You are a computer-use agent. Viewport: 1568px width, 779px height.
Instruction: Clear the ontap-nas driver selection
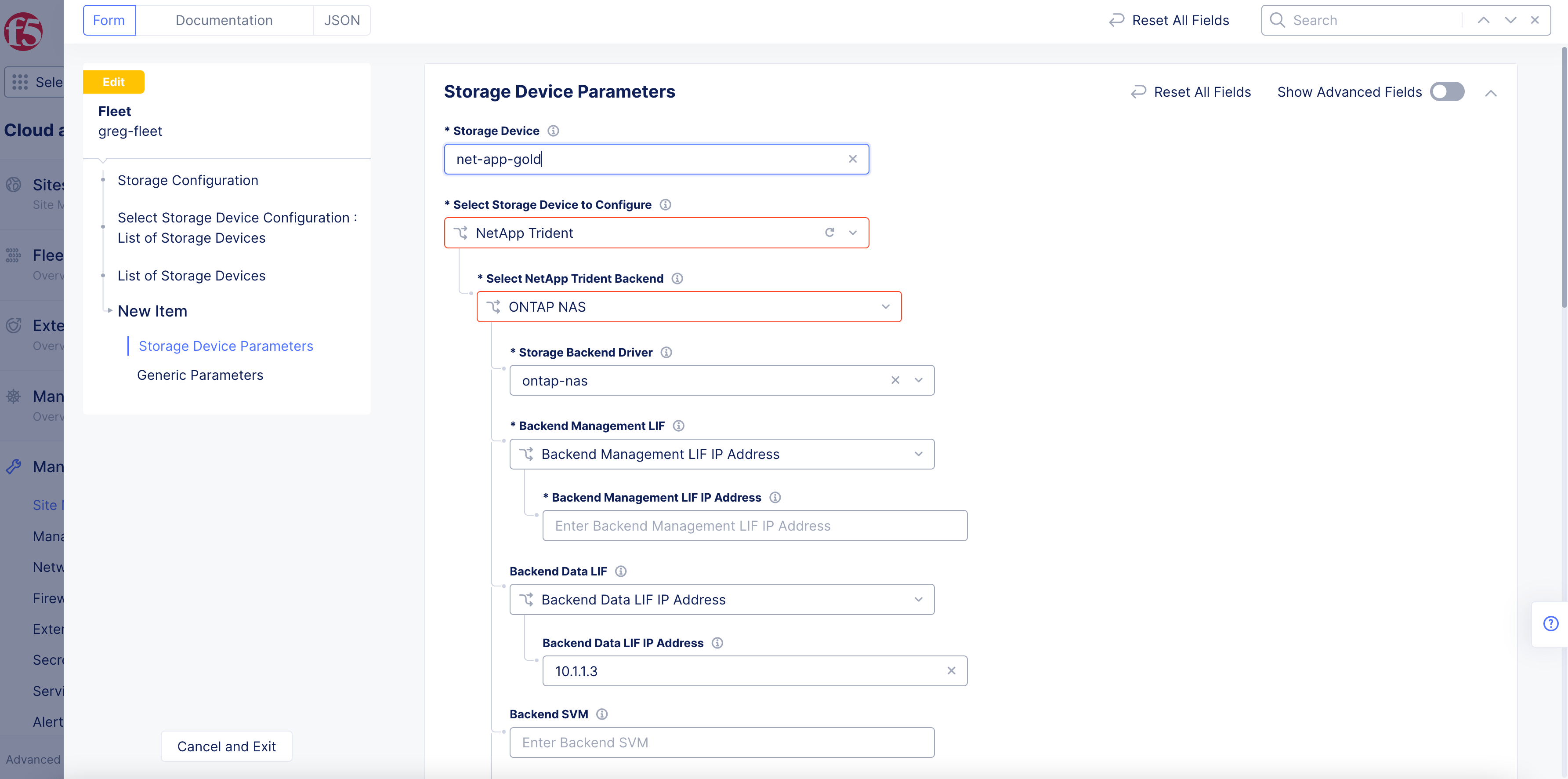pyautogui.click(x=895, y=380)
